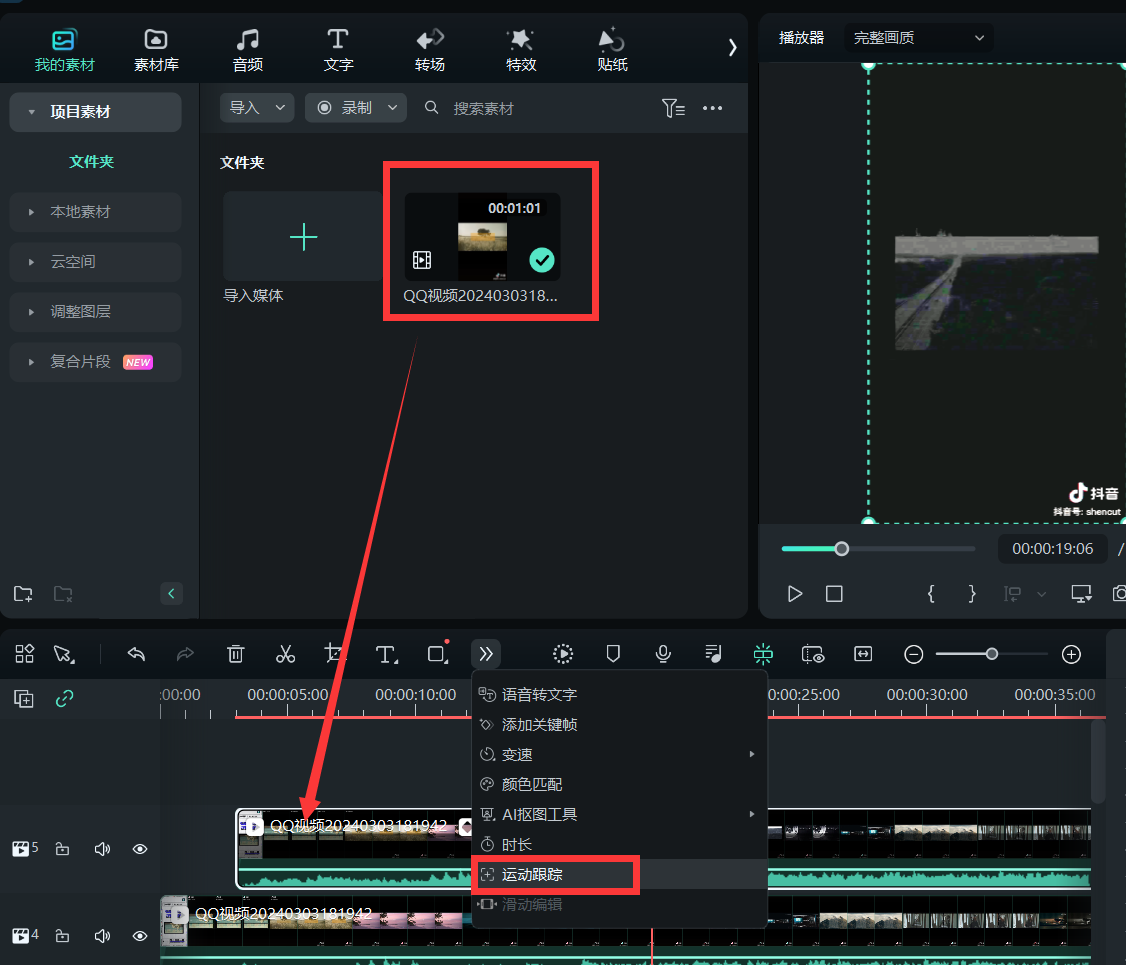The height and width of the screenshot is (965, 1126).
Task: Click the trash delete icon in timeline toolbar
Action: click(236, 654)
